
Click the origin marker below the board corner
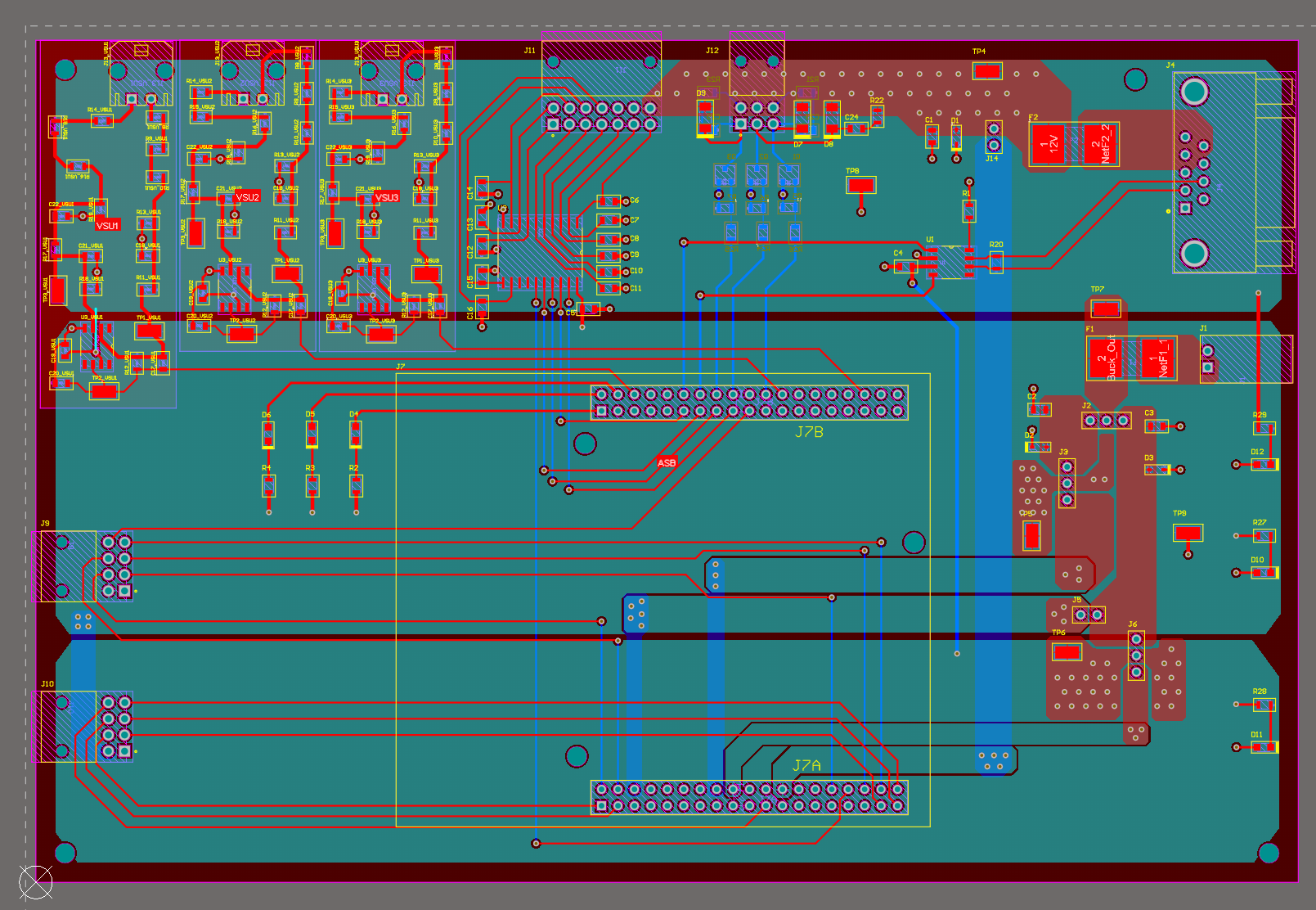click(36, 882)
